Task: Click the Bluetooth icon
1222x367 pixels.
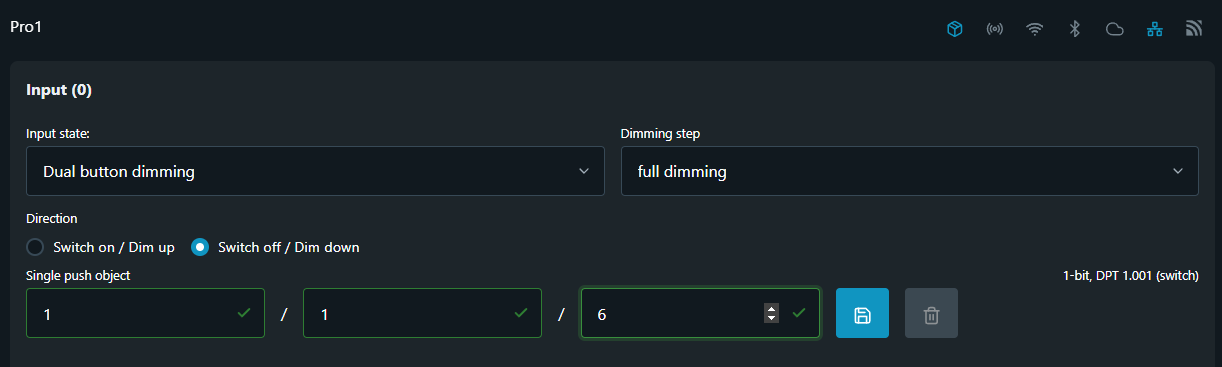Action: (x=1074, y=29)
